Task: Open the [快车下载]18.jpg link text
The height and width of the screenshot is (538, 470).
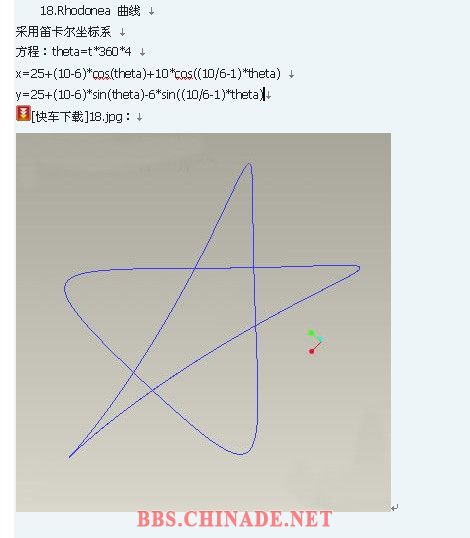Action: (x=77, y=117)
